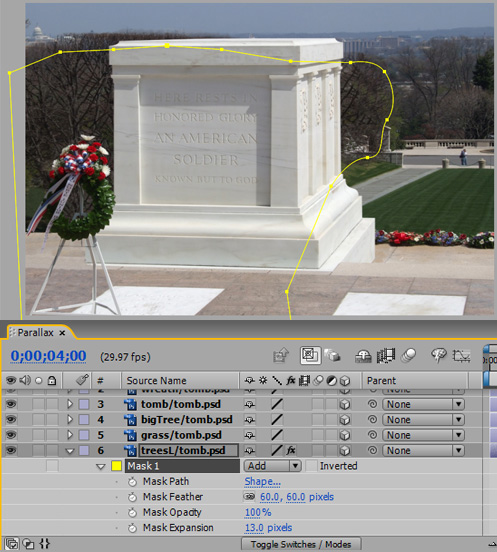Click the Brainstorm icon

(439, 356)
